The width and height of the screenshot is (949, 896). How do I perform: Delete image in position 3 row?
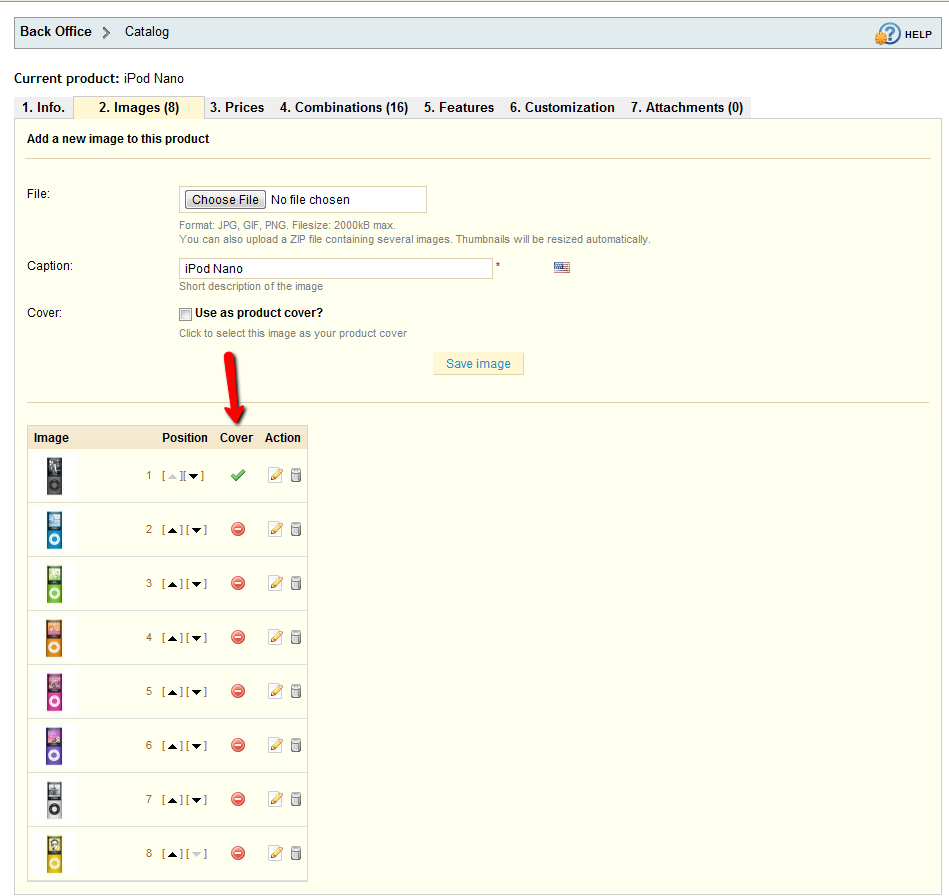(296, 583)
